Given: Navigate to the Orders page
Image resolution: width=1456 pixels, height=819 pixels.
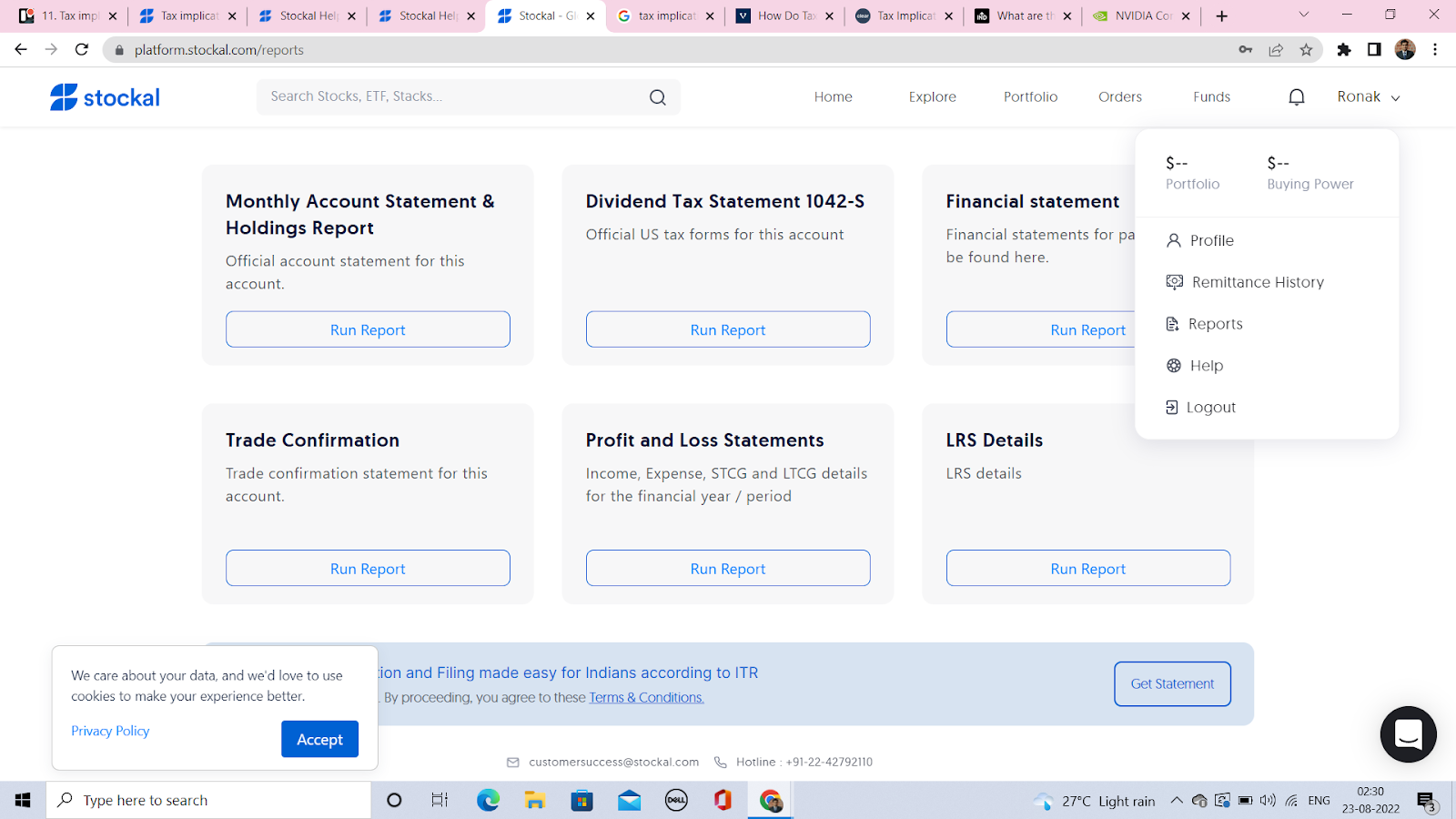Looking at the screenshot, I should click(1120, 96).
